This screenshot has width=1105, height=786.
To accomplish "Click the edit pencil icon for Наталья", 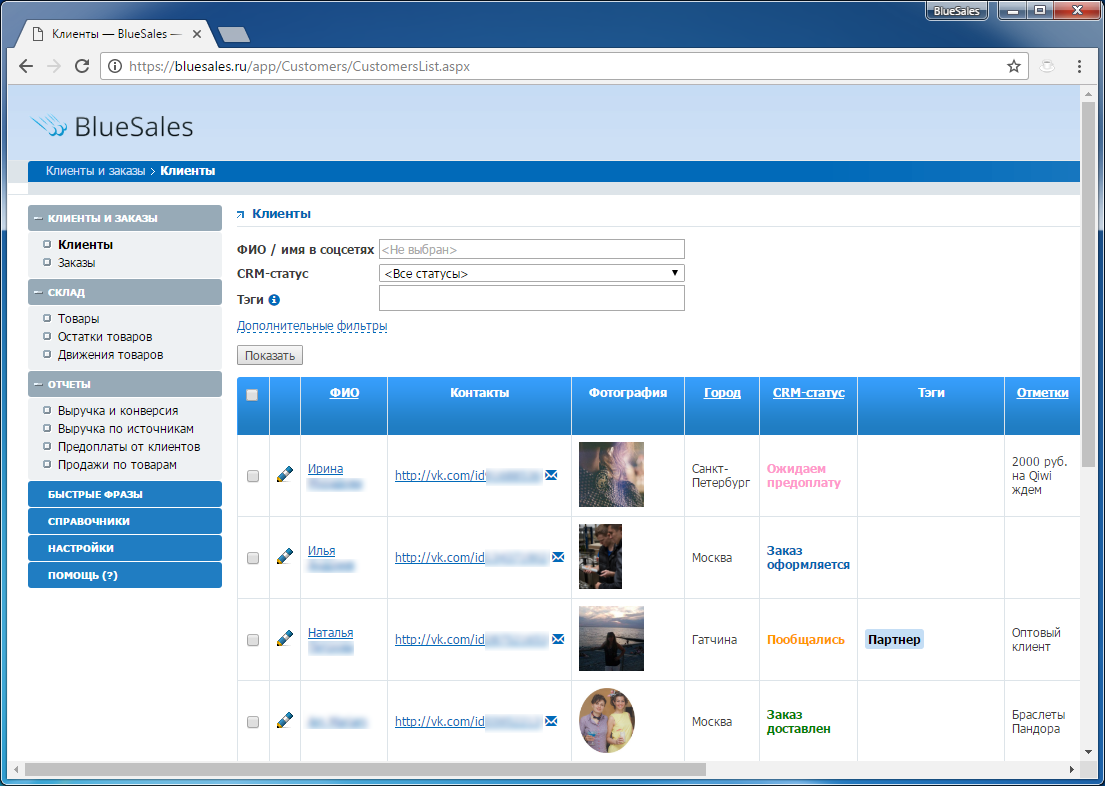I will point(285,638).
